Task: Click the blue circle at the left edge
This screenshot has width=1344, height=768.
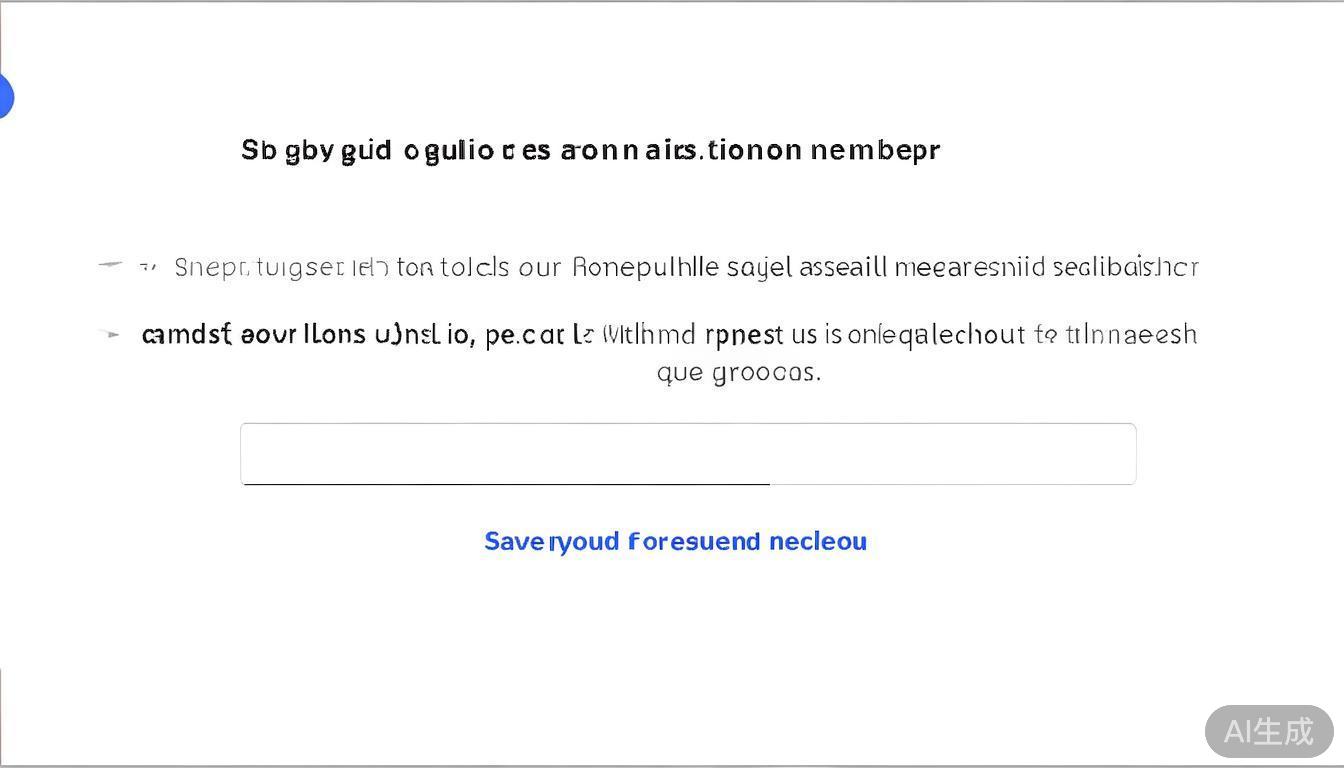Action: [x=4, y=97]
